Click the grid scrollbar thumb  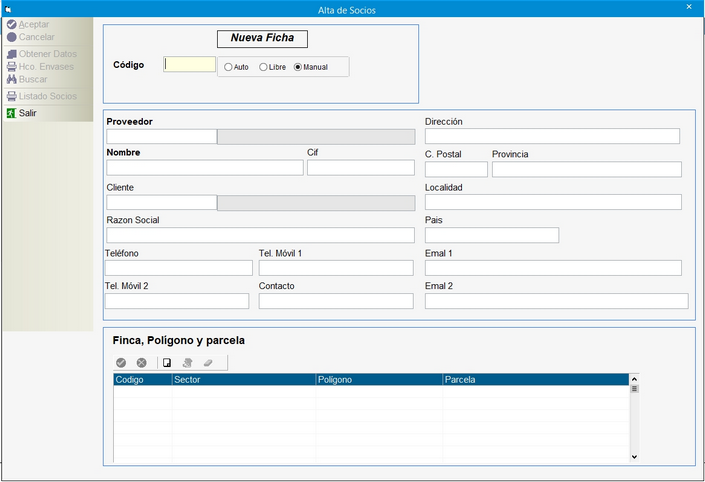634,388
